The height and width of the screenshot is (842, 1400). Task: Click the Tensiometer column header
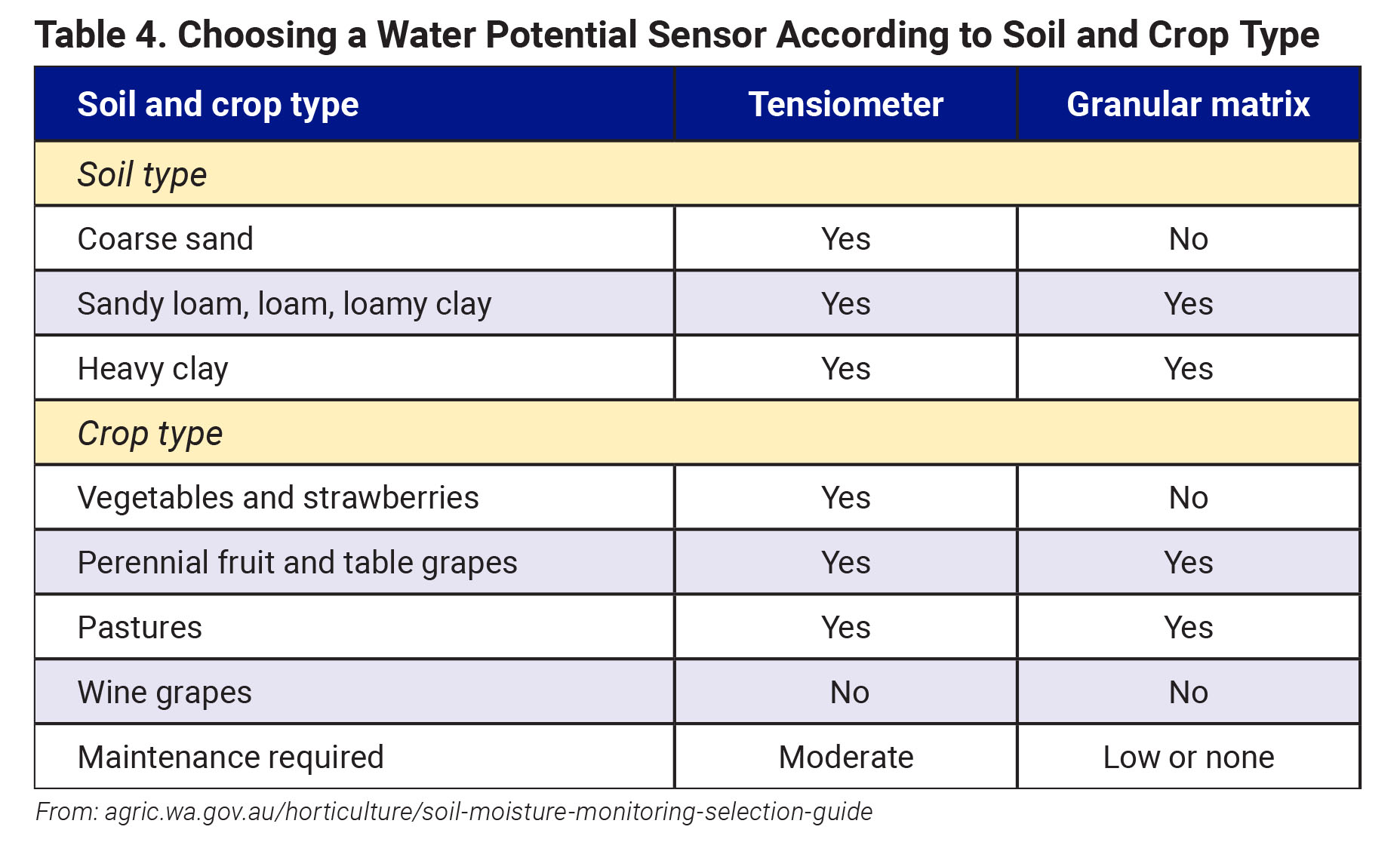(x=845, y=104)
